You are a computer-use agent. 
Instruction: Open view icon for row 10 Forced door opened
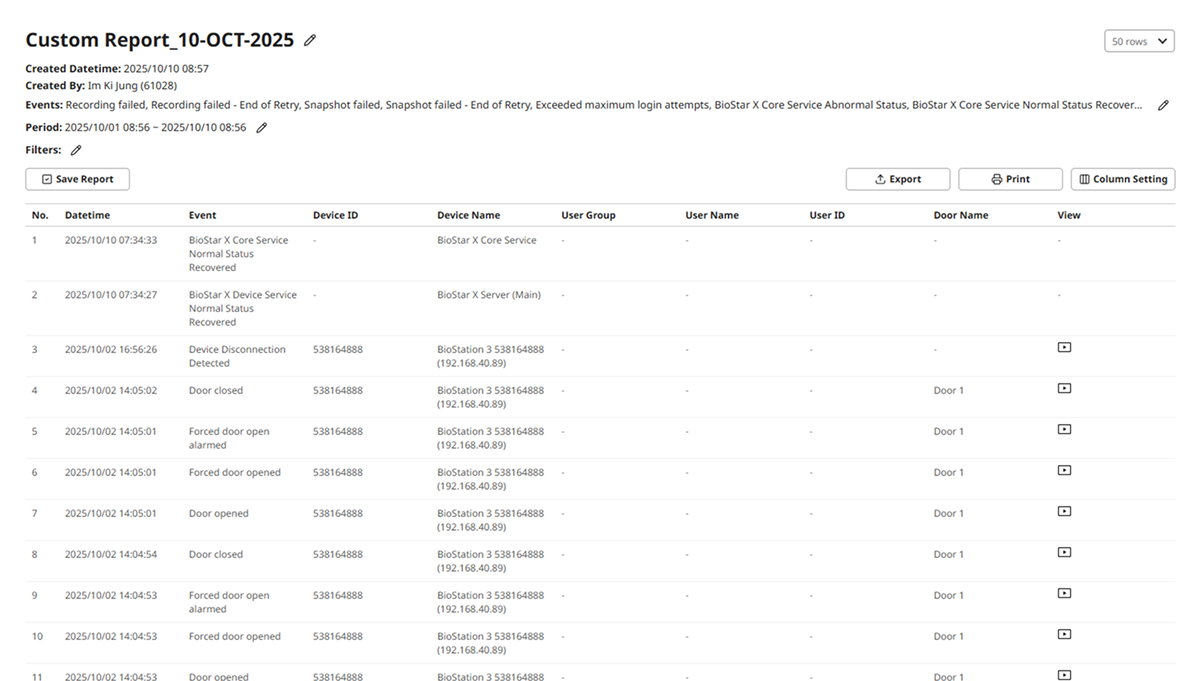coord(1064,635)
